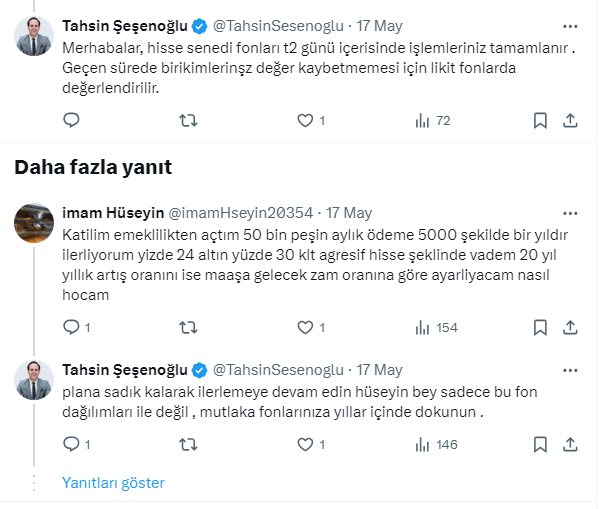The width and height of the screenshot is (601, 509).
Task: Click the Yanıtları göster link
Action: pos(113,483)
